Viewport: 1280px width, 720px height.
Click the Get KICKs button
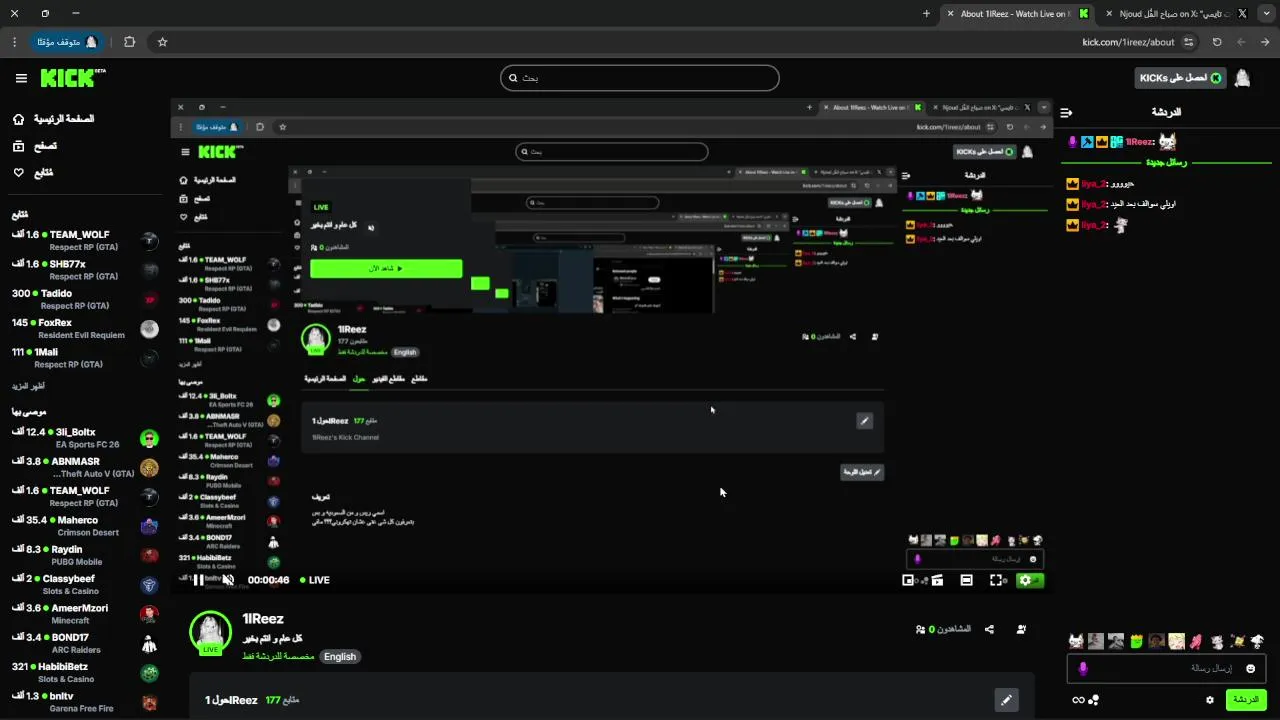(1180, 78)
